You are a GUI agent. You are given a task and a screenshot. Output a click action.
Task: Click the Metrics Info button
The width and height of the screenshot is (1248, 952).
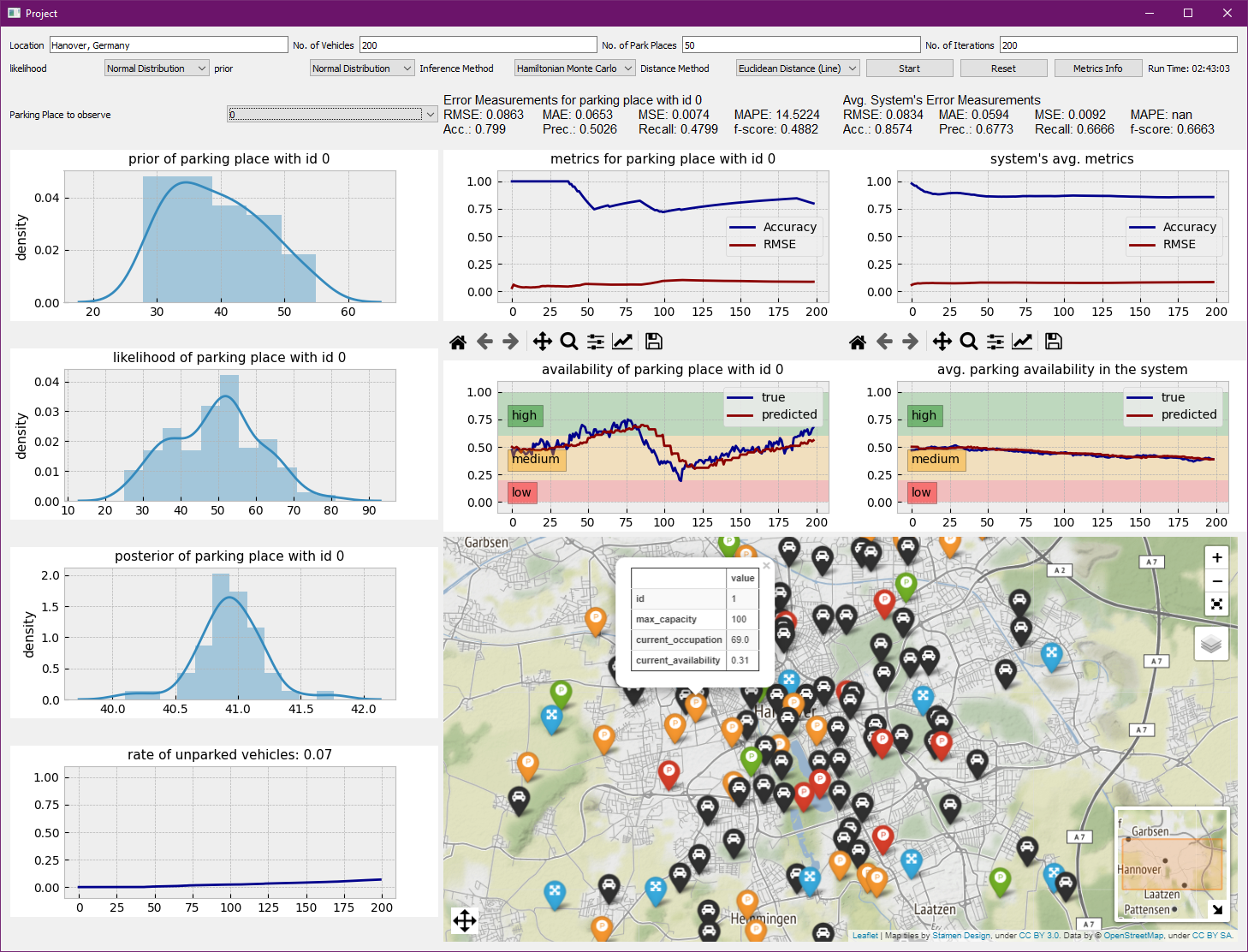1097,68
